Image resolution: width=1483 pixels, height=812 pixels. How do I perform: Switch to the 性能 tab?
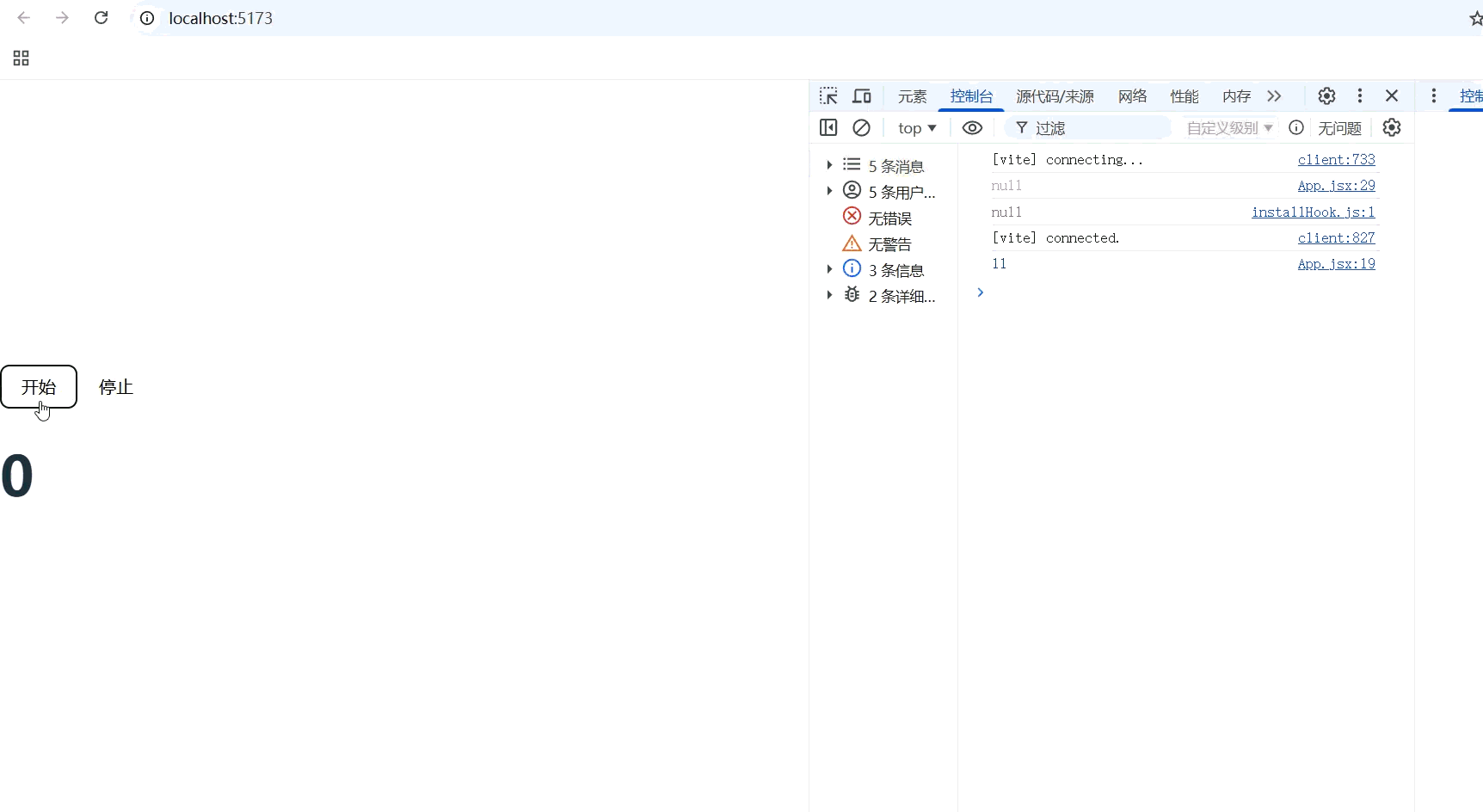click(x=1185, y=96)
